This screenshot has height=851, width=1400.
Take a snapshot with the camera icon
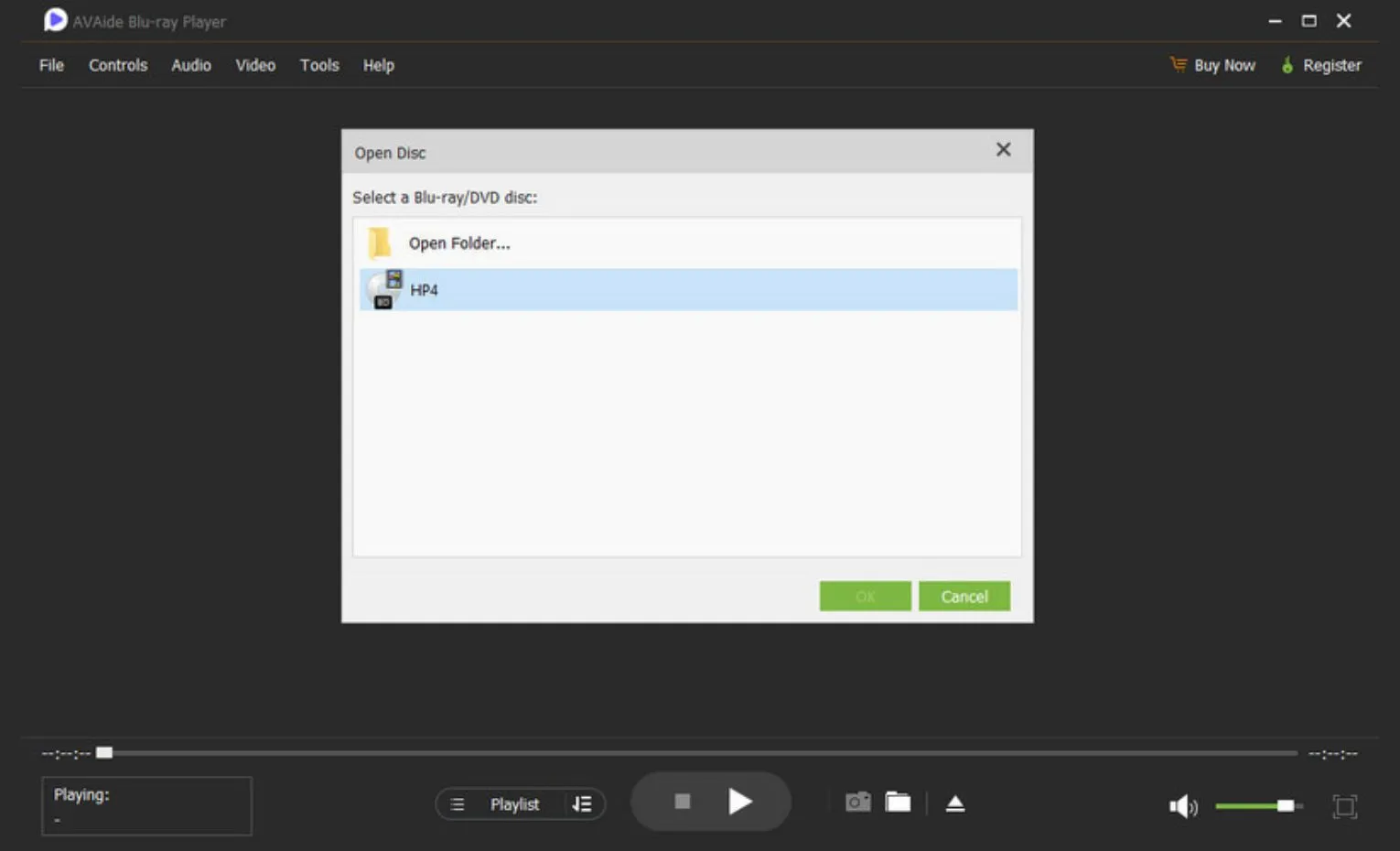coord(857,803)
